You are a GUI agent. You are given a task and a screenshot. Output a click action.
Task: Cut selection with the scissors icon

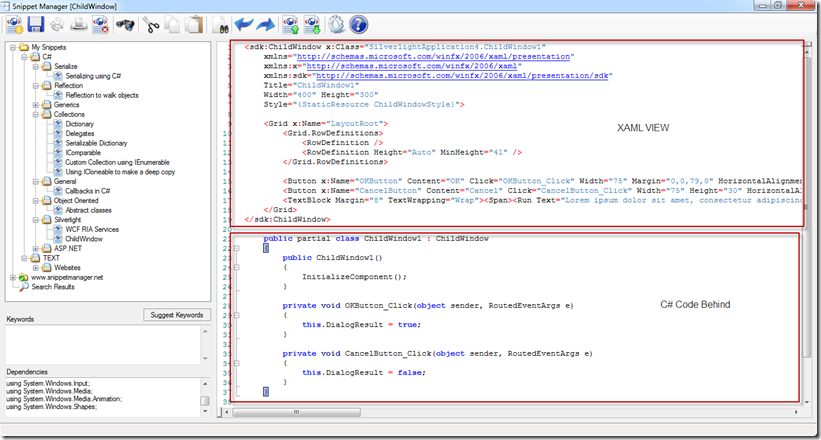coord(151,25)
